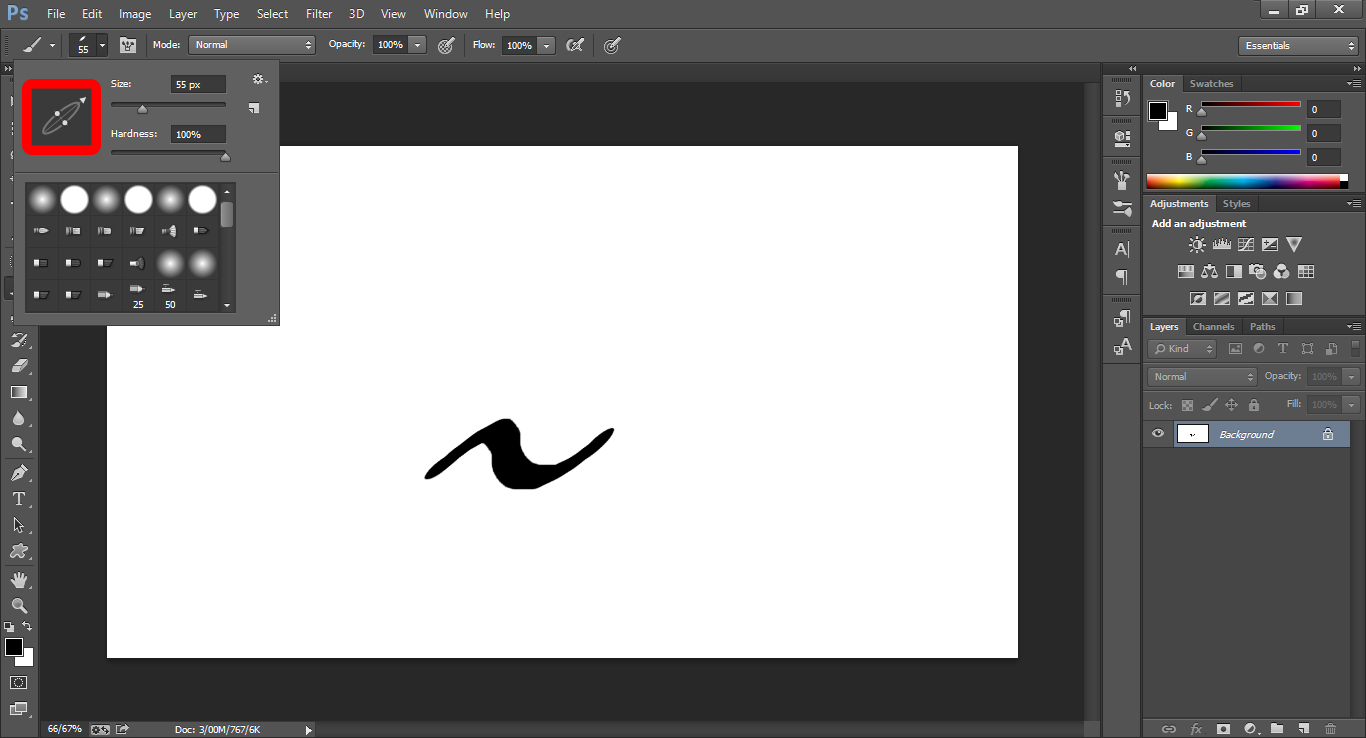Switch to the Swatches tab
The width and height of the screenshot is (1366, 738).
point(1211,84)
